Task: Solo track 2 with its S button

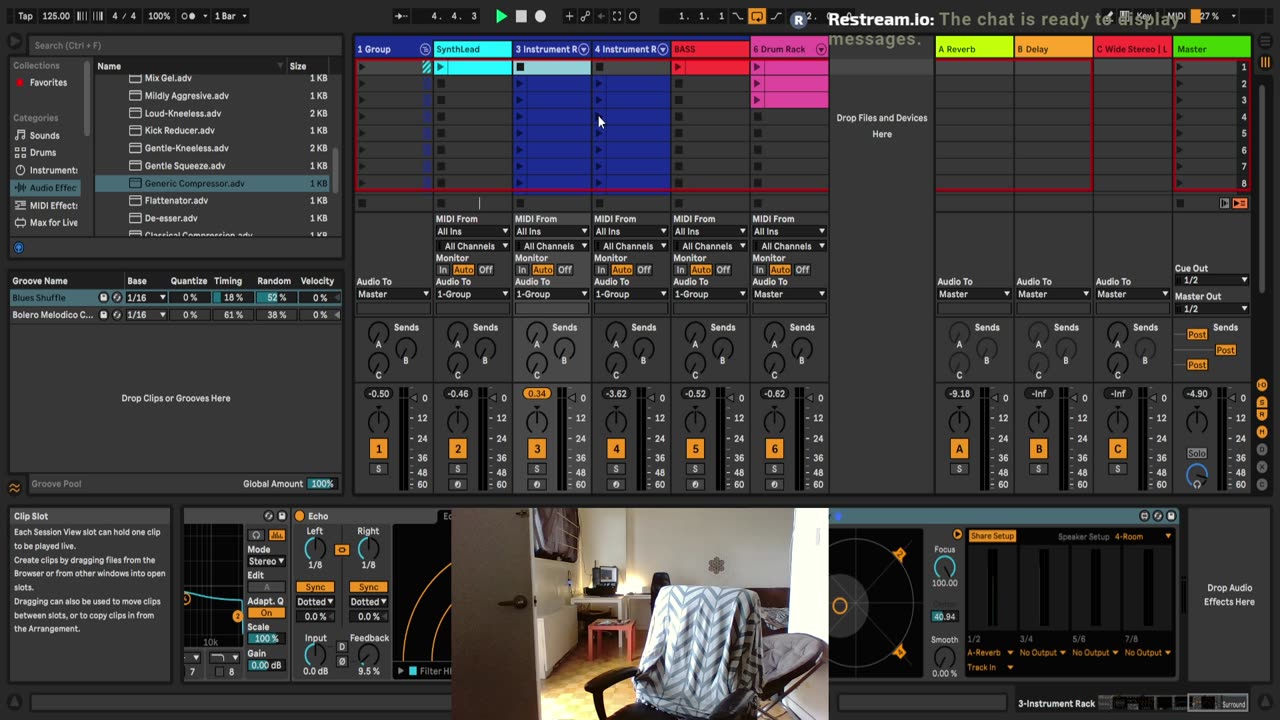Action: pos(458,469)
